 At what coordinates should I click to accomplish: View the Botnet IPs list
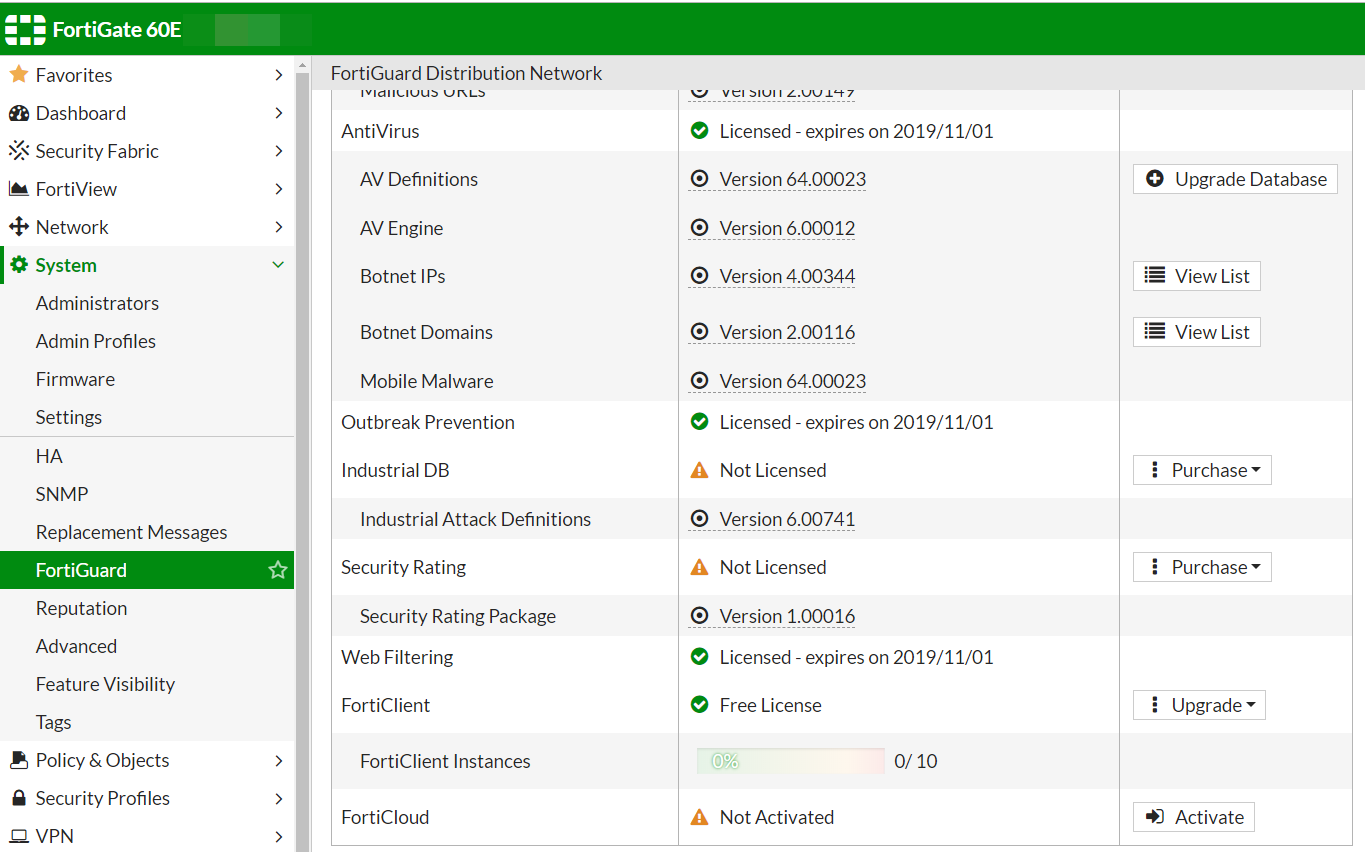pyautogui.click(x=1197, y=276)
